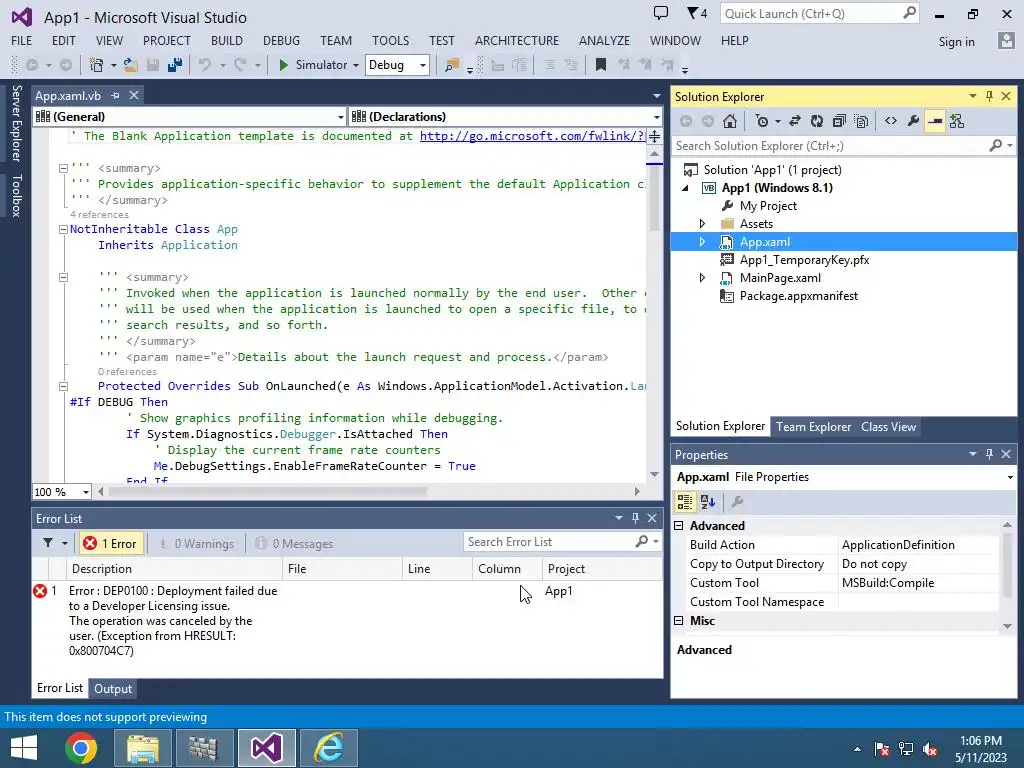The height and width of the screenshot is (768, 1024).
Task: Click Sign in
Action: click(956, 42)
